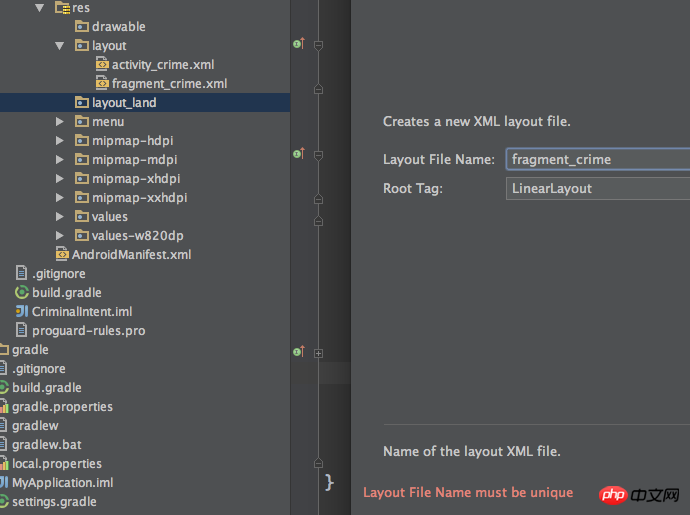690x515 pixels.
Task: Click the CriminalIntent.iml module icon
Action: coord(22,311)
